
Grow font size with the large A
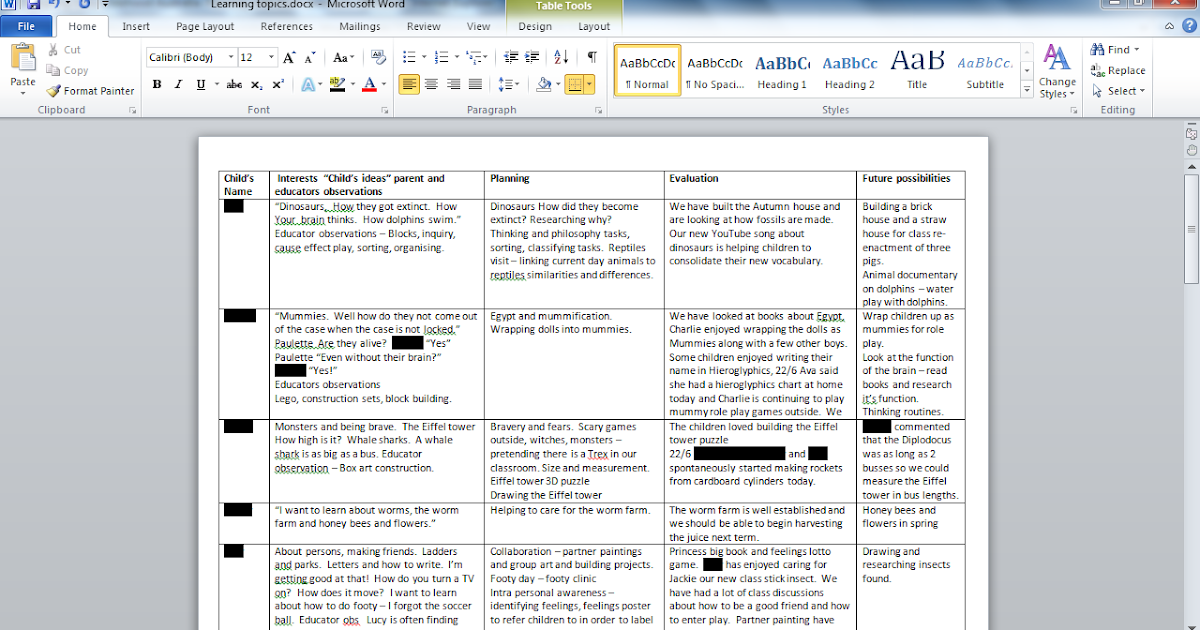click(x=289, y=58)
